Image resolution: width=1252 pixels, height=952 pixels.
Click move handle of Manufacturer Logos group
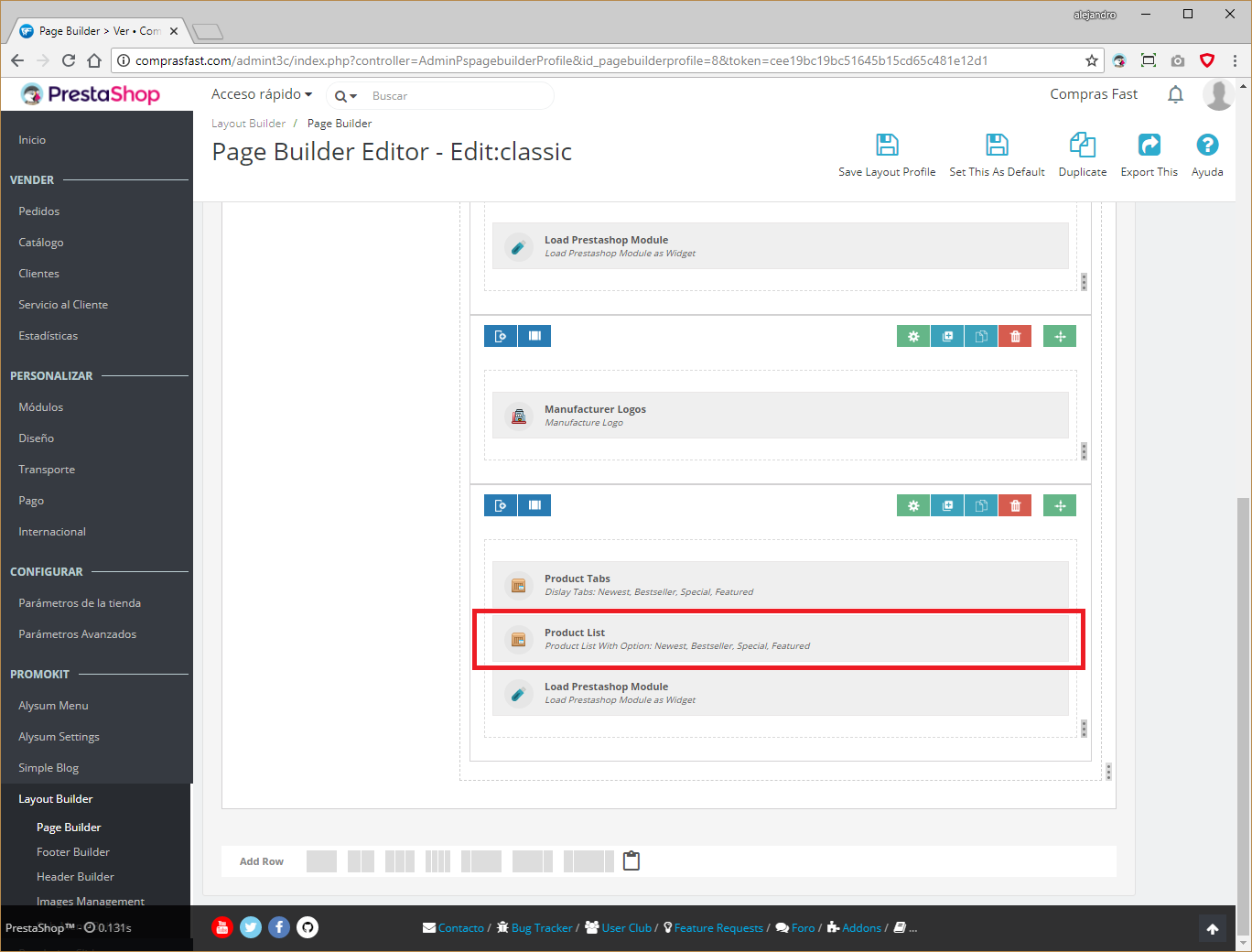point(1060,336)
